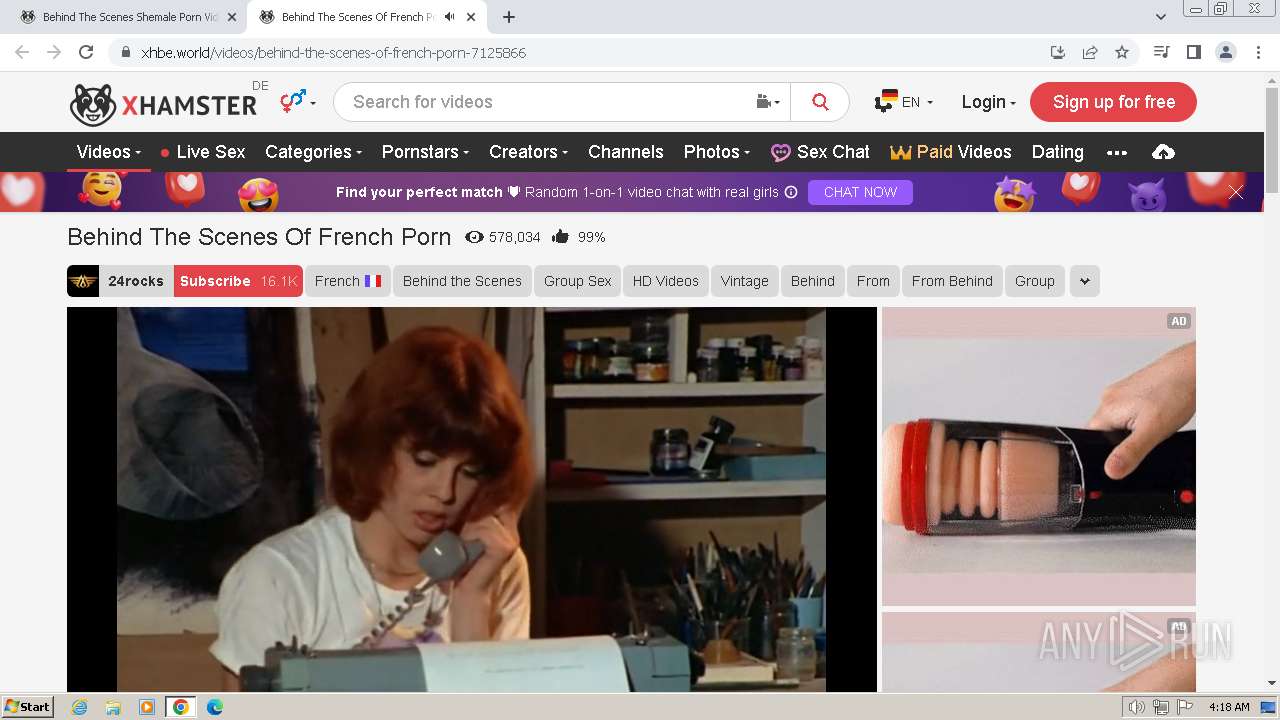Open File Explorer from taskbar

[113, 707]
